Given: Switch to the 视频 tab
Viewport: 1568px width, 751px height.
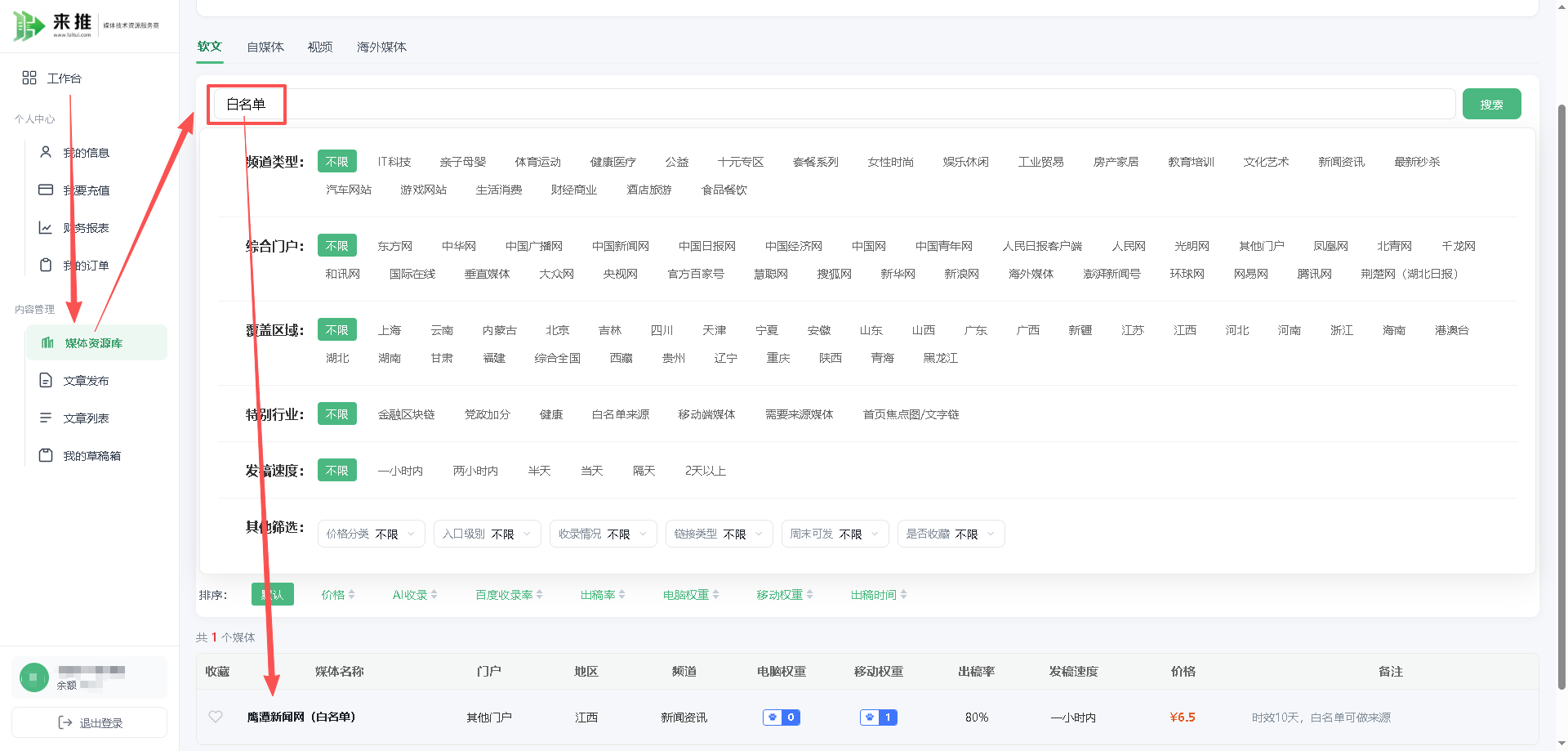Looking at the screenshot, I should coord(320,47).
